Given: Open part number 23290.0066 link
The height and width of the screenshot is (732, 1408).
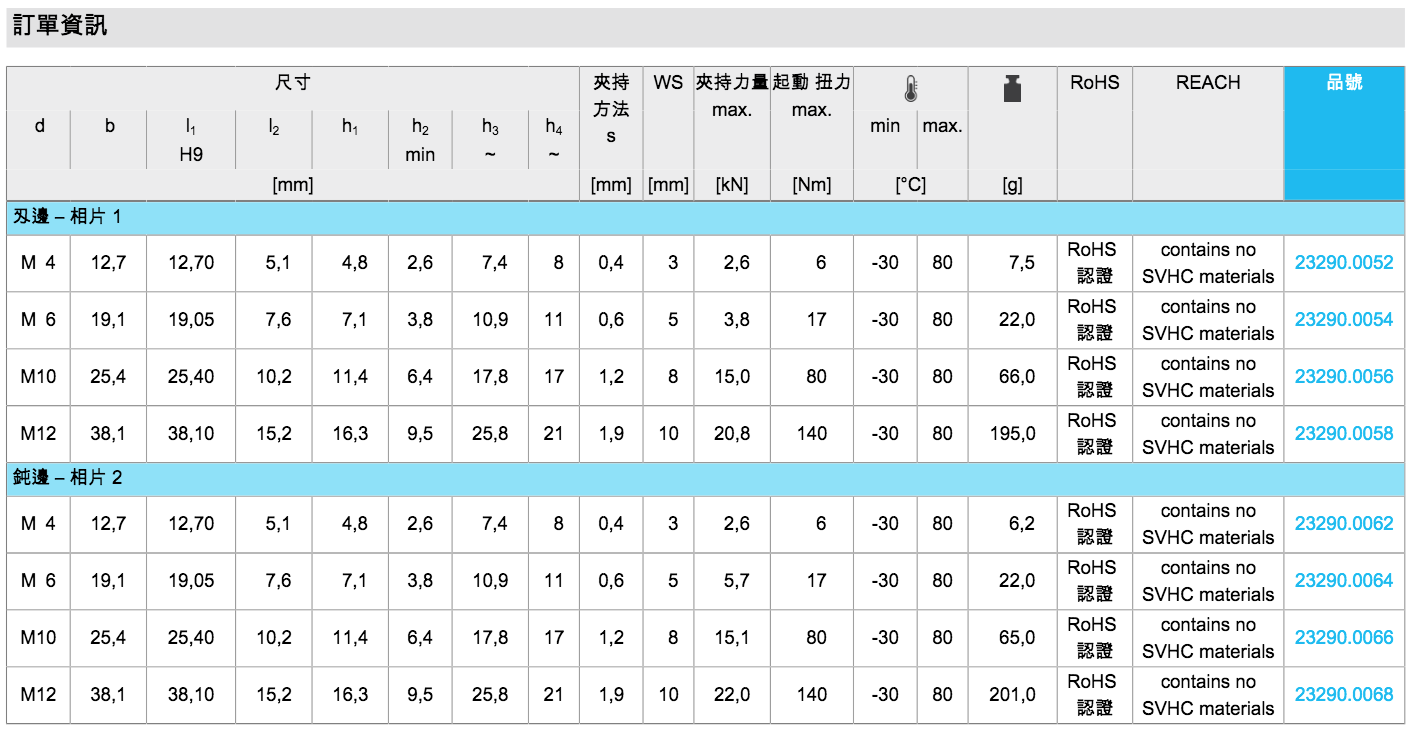Looking at the screenshot, I should 1343,638.
